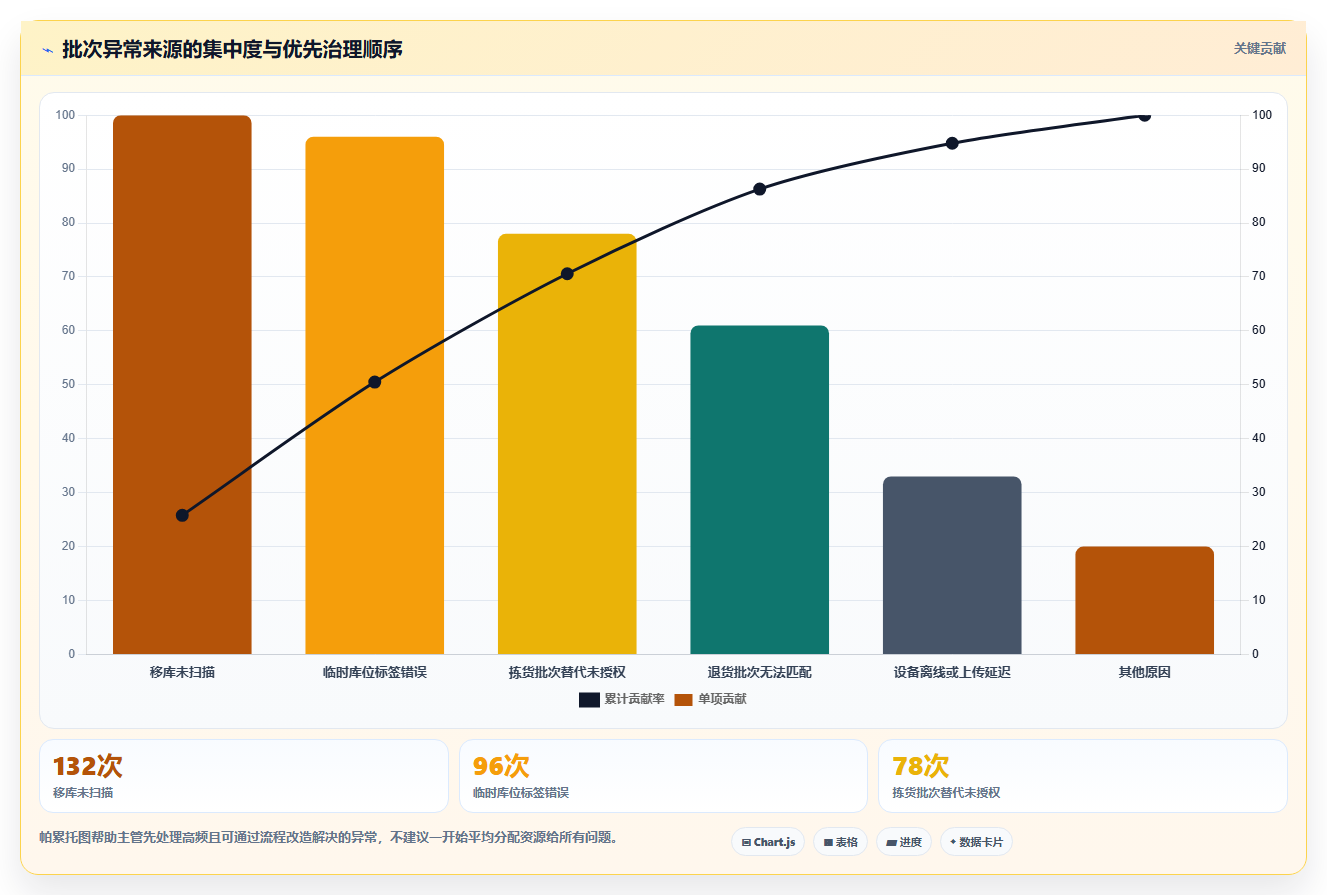The image size is (1327, 895).
Task: Click the chart title 批次异常来源的集中度与优先治理顺序
Action: point(232,49)
